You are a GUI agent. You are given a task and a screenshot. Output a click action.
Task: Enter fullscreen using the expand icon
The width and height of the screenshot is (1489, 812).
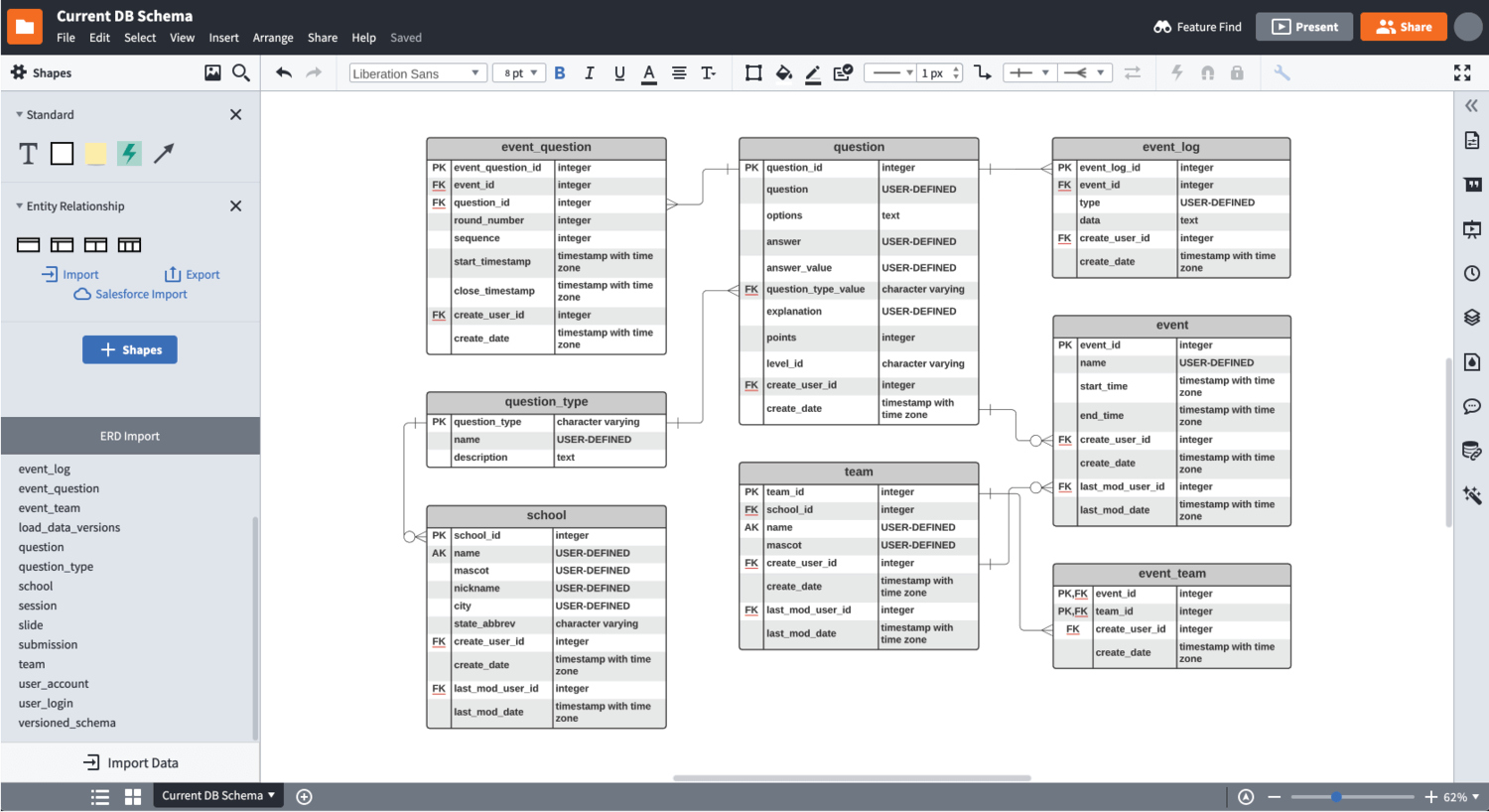click(1462, 72)
